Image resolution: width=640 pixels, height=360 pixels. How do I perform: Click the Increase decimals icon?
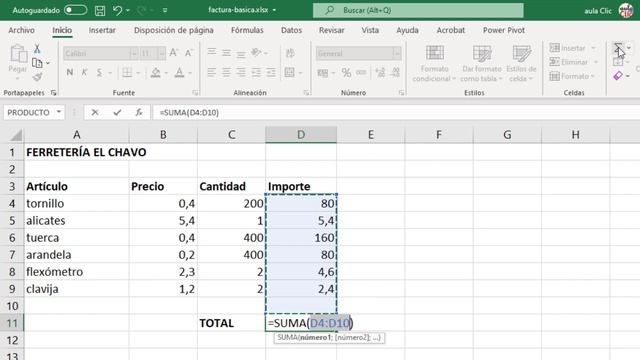pos(380,73)
